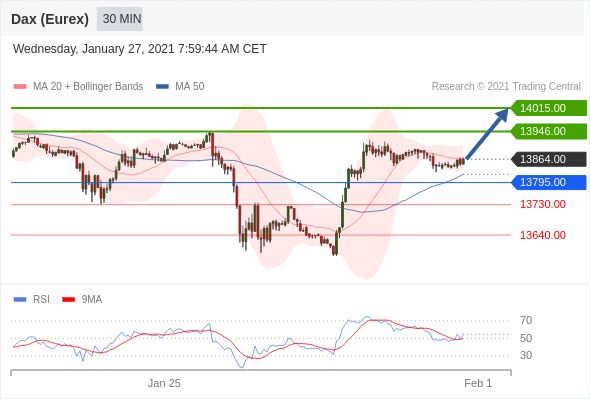590x400 pixels.
Task: Click the blue RSI legend swatch
Action: (20, 300)
